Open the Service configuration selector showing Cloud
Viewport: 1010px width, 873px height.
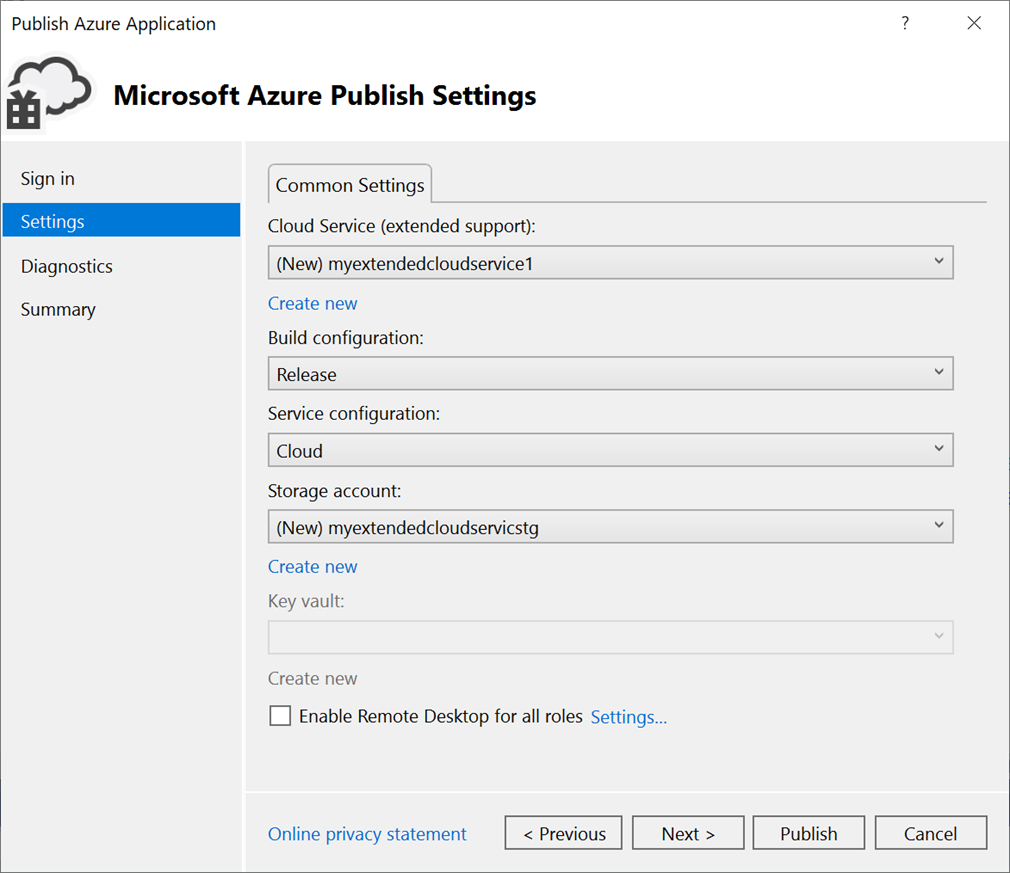[x=610, y=450]
